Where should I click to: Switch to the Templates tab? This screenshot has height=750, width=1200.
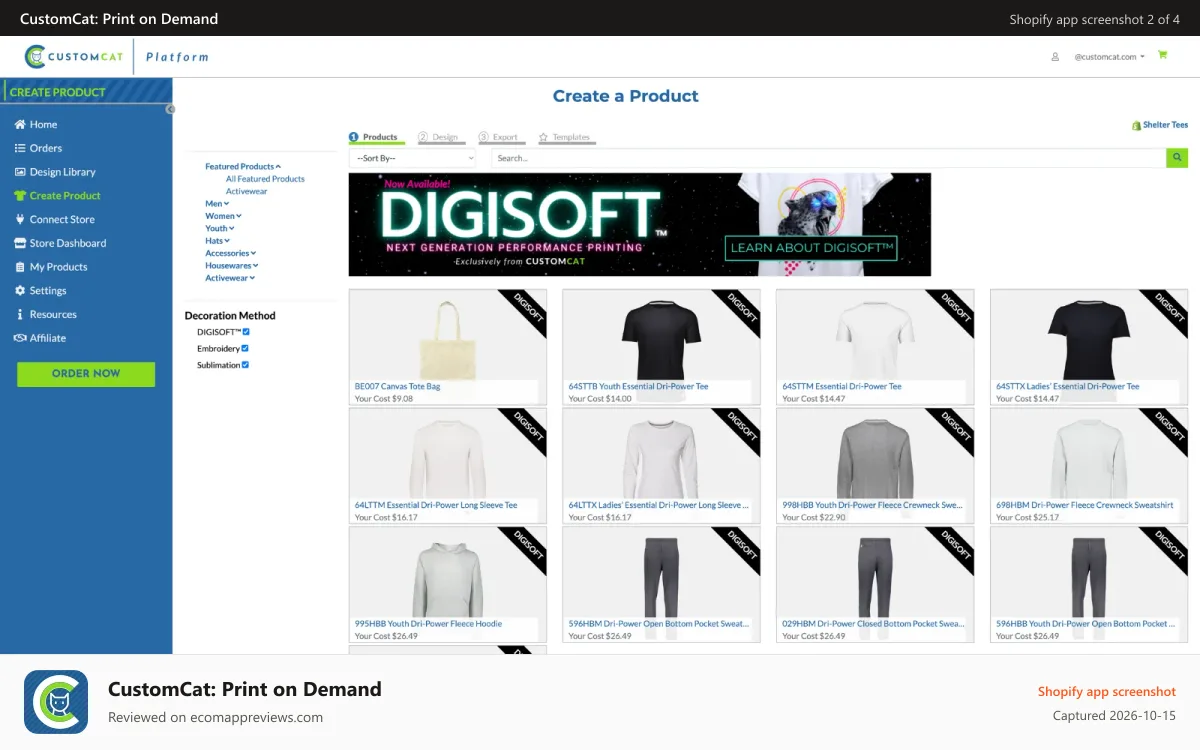coord(566,138)
